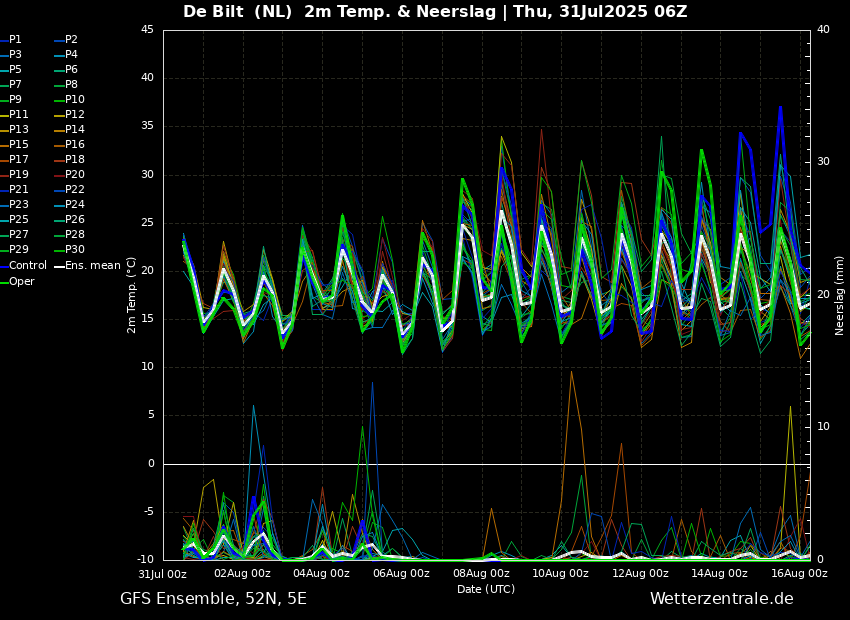Viewport: 850px width, 620px height.
Task: Select the P14 legend item
Action: pyautogui.click(x=75, y=130)
